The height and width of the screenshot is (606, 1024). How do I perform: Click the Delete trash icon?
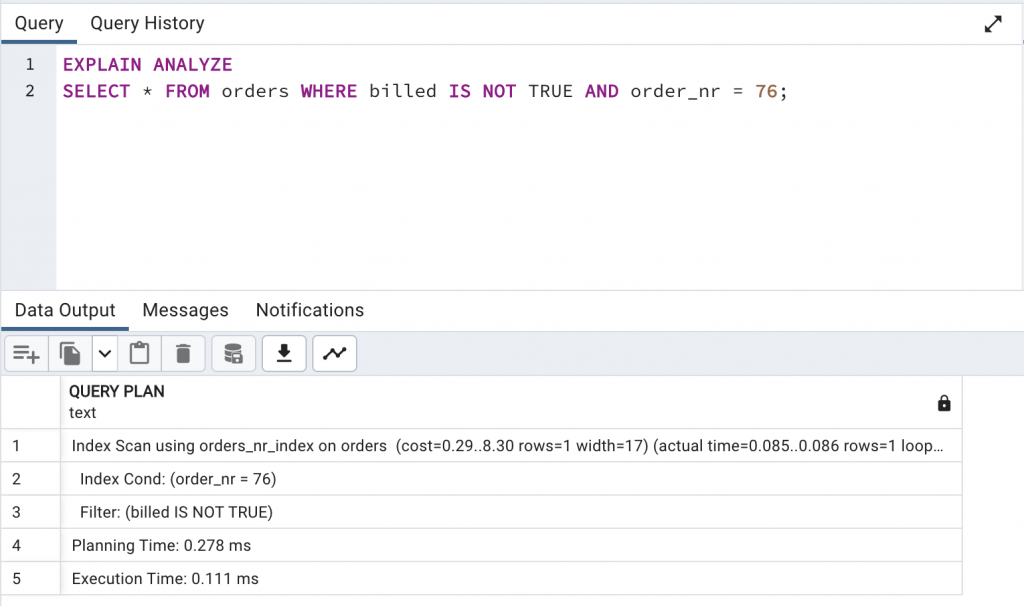(184, 354)
